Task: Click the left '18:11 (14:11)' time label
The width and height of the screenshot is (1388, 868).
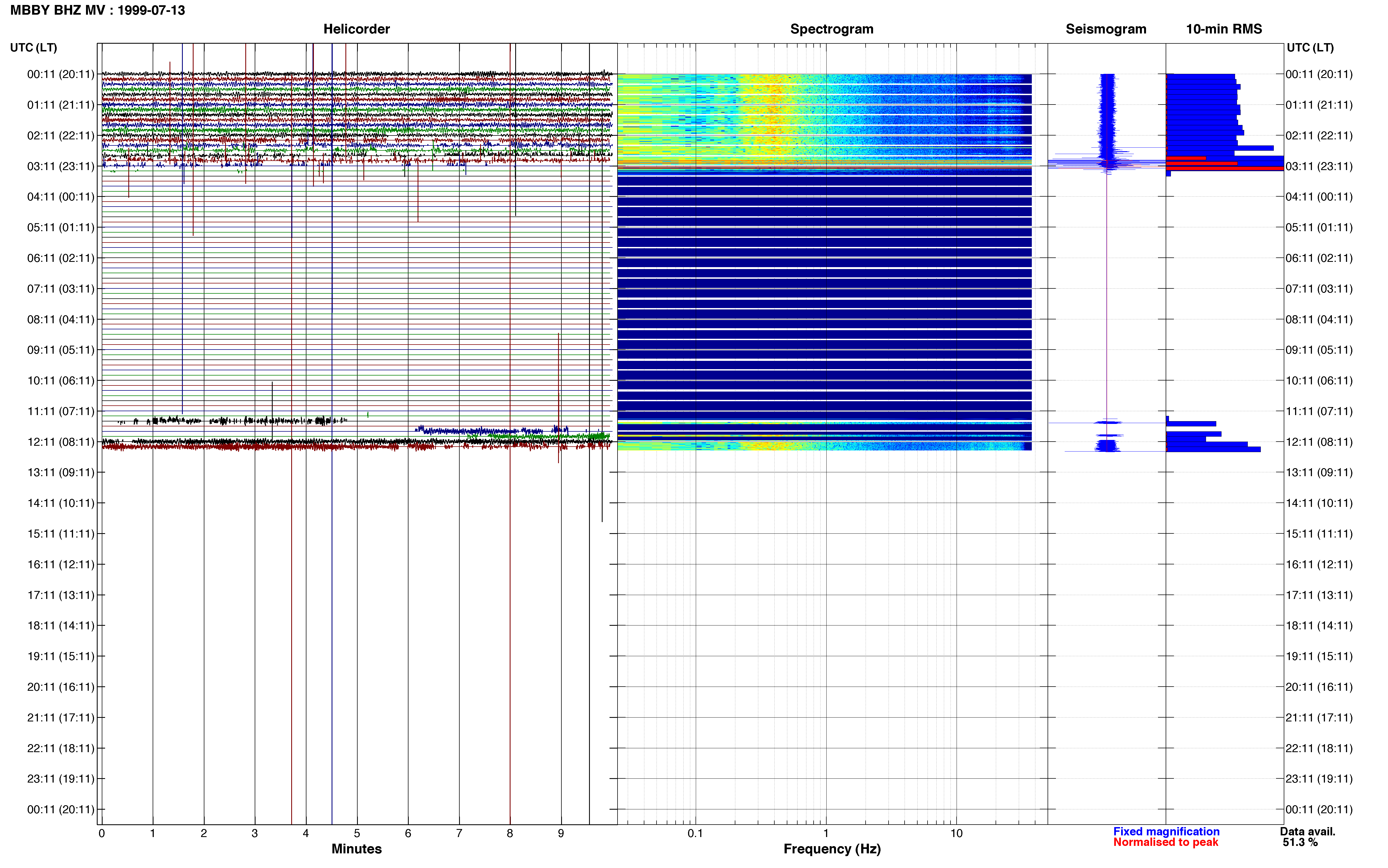Action: coord(61,626)
